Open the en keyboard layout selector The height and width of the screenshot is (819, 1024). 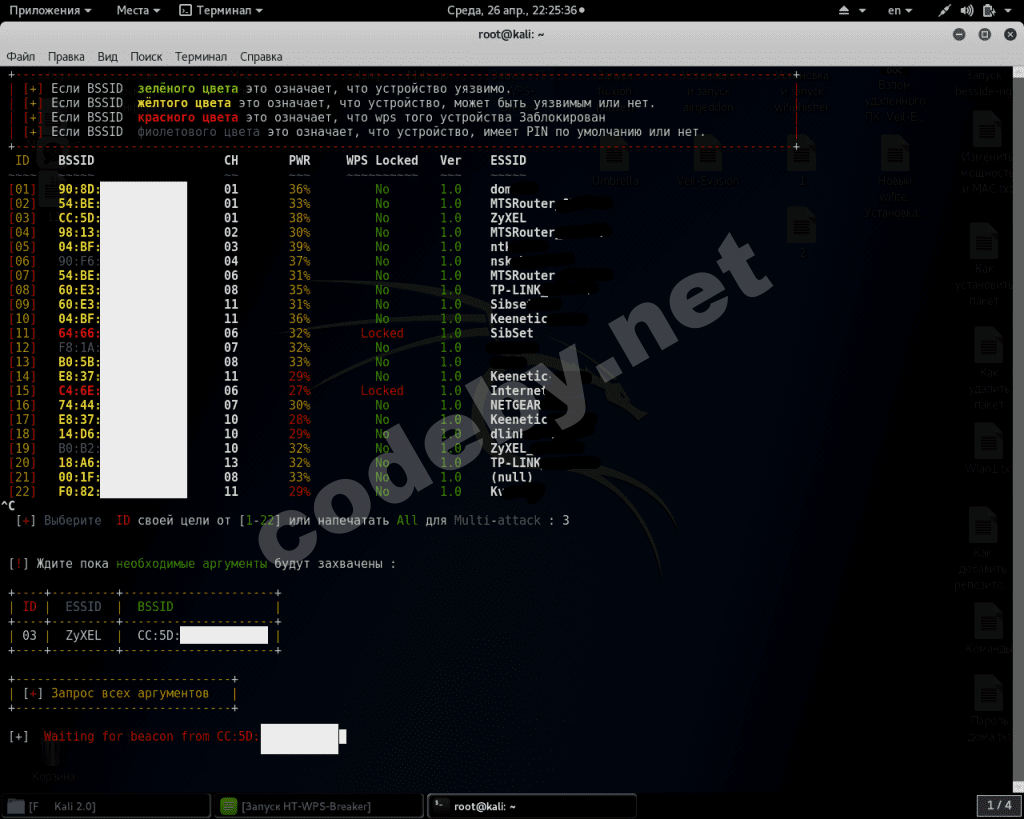pos(900,10)
